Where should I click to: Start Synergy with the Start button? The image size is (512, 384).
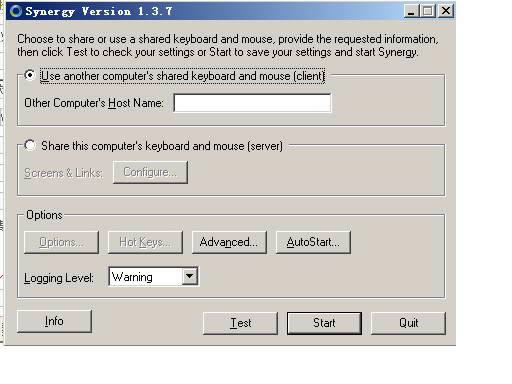coord(324,323)
